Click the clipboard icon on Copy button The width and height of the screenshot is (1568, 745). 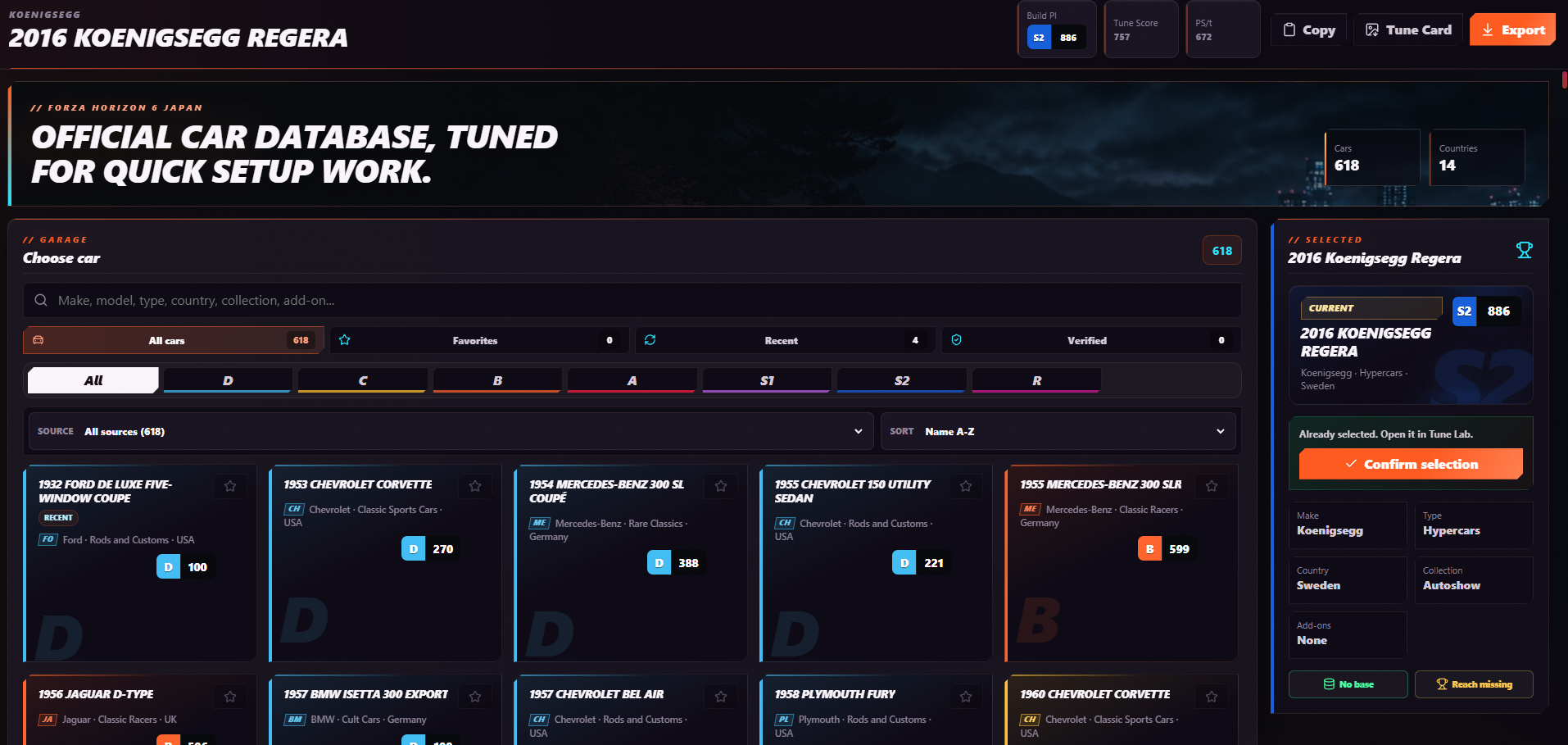(1289, 30)
